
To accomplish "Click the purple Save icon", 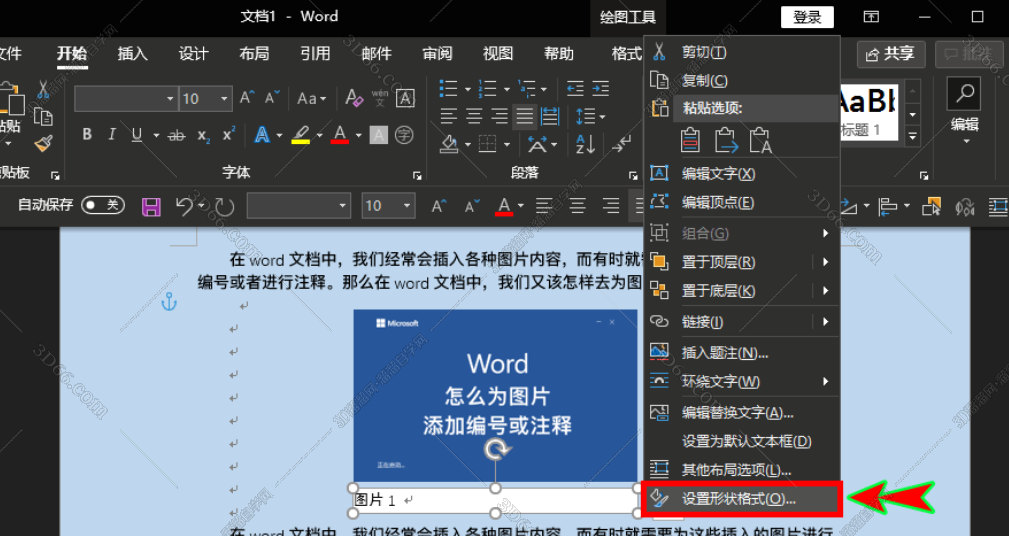I will tap(151, 206).
